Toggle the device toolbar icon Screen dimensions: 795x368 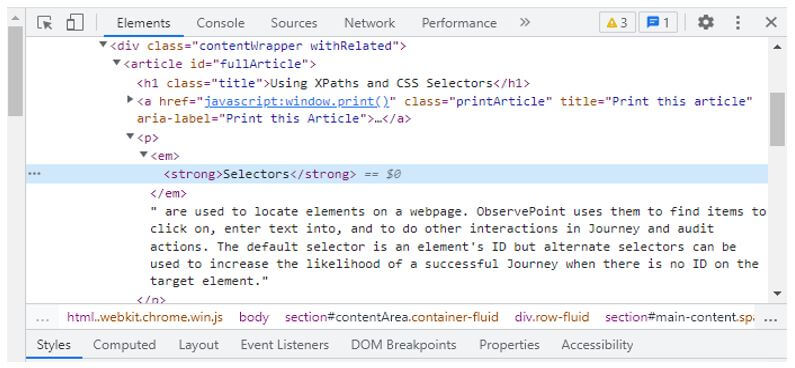tap(75, 23)
